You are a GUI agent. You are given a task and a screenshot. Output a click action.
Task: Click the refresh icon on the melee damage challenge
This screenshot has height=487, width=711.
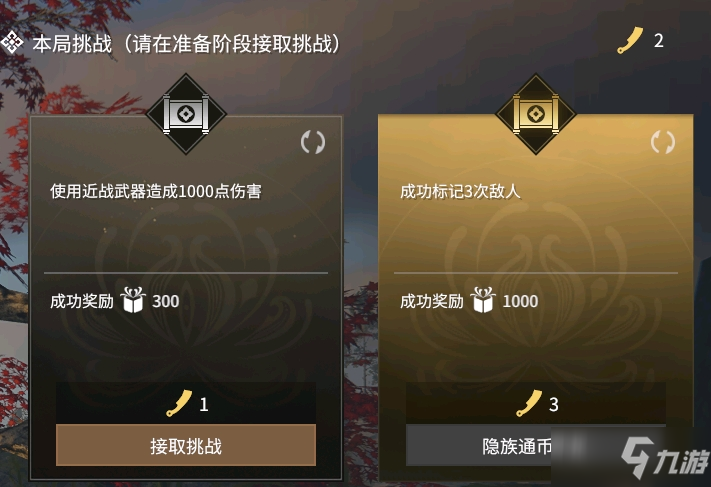click(313, 142)
